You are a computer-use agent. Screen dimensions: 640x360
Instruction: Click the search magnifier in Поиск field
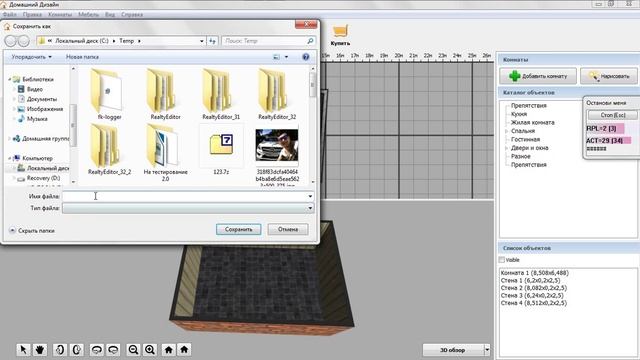pos(310,41)
